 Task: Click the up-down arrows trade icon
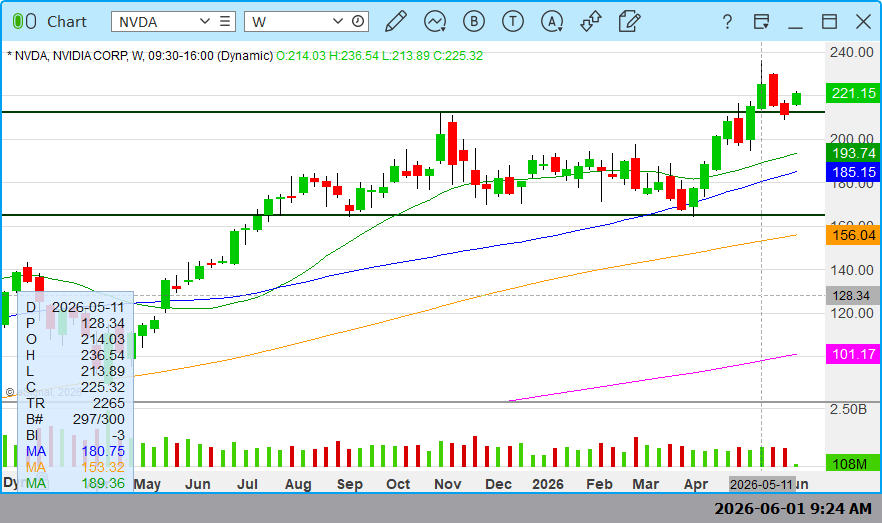pyautogui.click(x=591, y=21)
